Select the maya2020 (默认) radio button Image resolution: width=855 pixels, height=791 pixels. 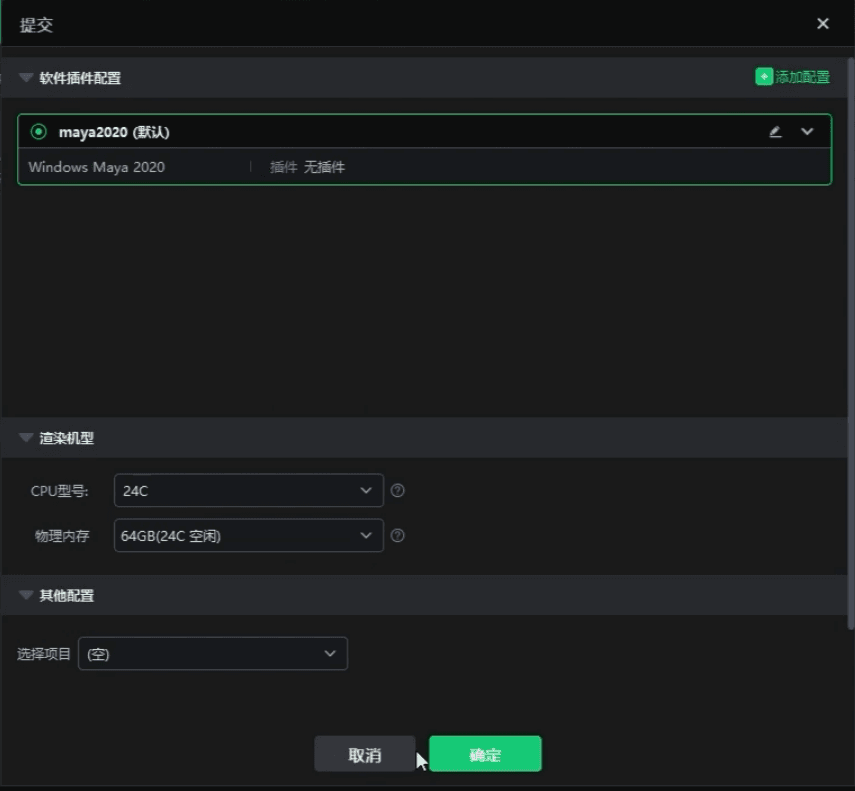click(x=39, y=132)
